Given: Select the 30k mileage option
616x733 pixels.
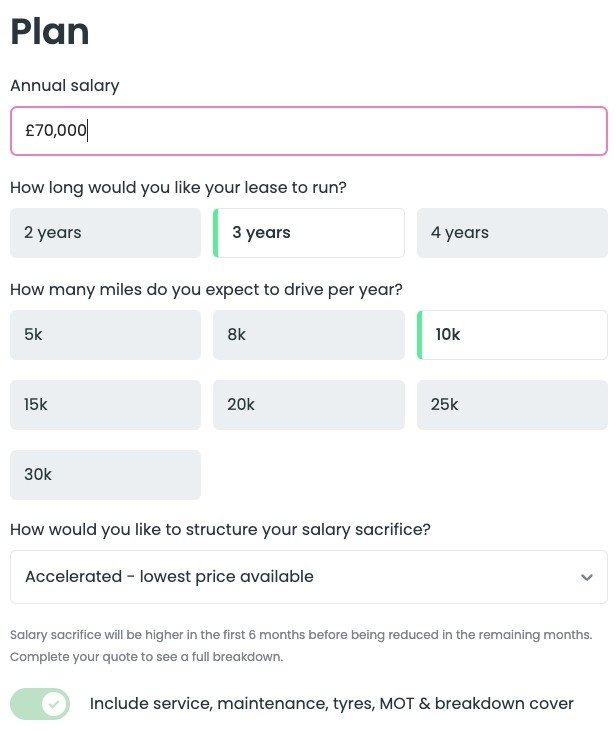Looking at the screenshot, I should click(x=105, y=475).
